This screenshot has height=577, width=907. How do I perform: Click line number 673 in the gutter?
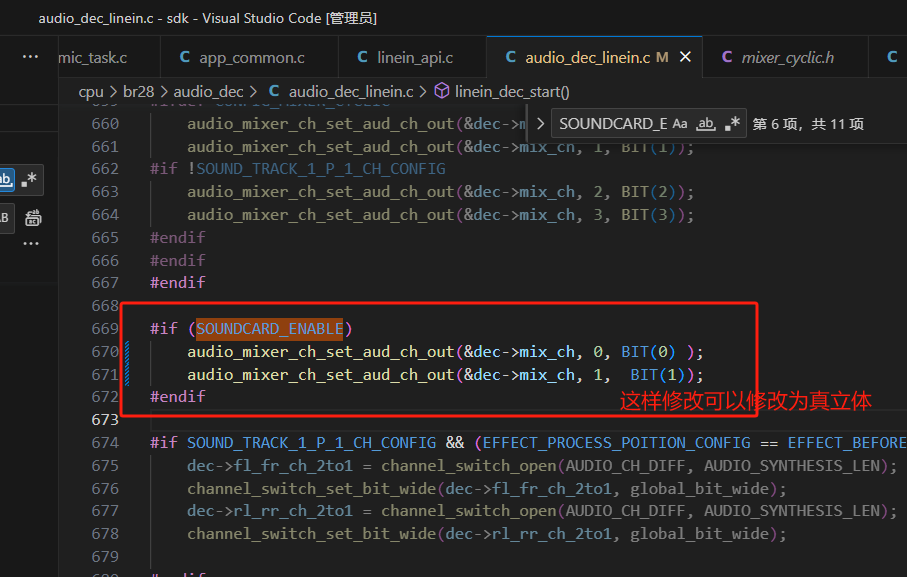(x=105, y=420)
